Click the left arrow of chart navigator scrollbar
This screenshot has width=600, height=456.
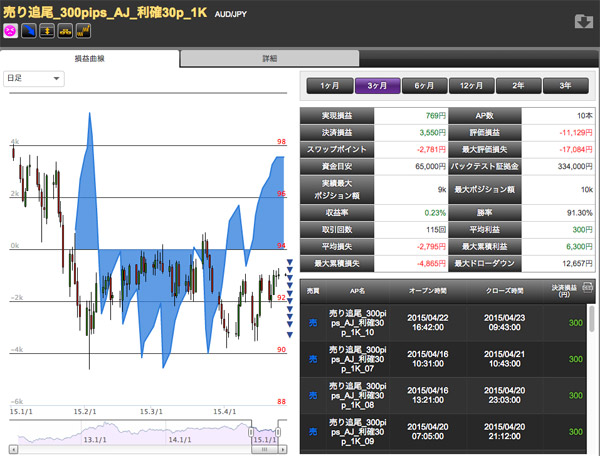point(13,449)
